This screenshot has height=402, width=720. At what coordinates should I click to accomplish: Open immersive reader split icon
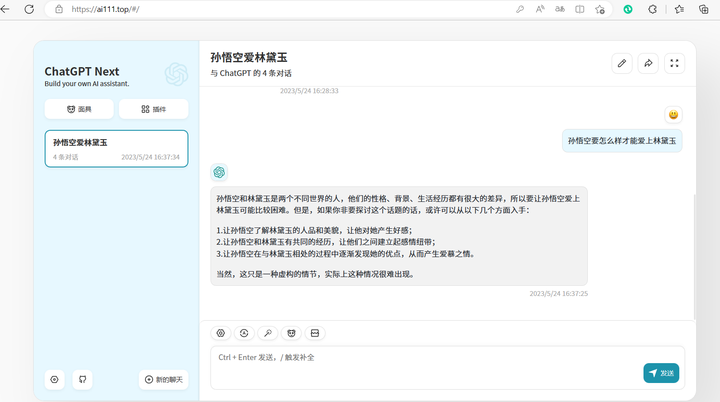579,9
